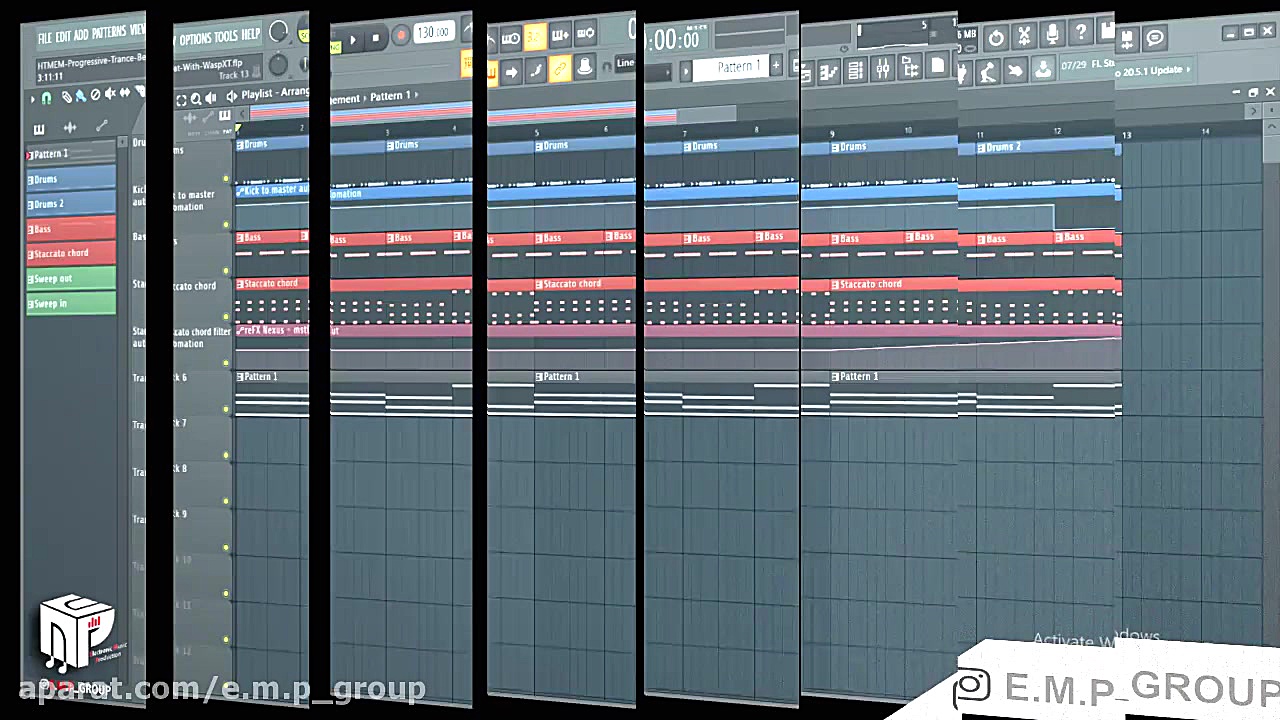Toggle the 3.2 countdown before recording icon
This screenshot has width=1280, height=720.
coord(535,36)
